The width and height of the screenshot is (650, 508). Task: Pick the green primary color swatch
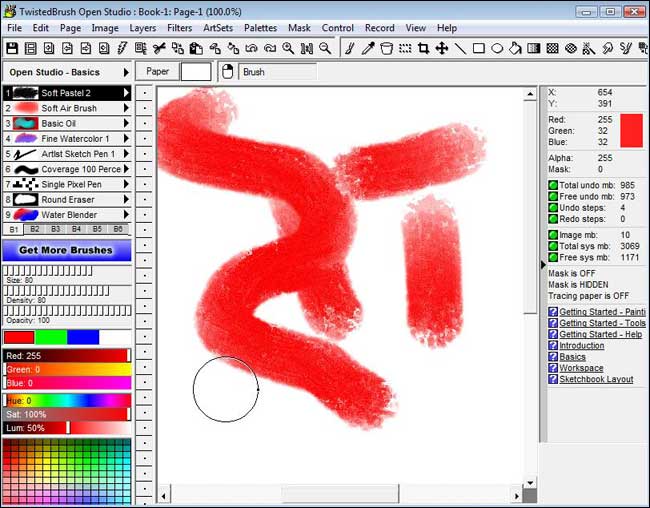click(51, 337)
